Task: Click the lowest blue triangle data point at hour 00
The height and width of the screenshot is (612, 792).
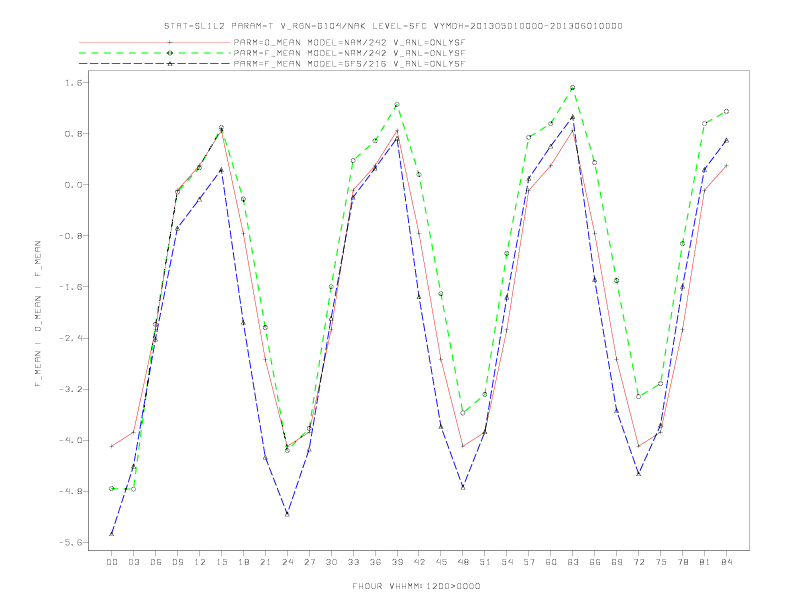Action: click(112, 534)
